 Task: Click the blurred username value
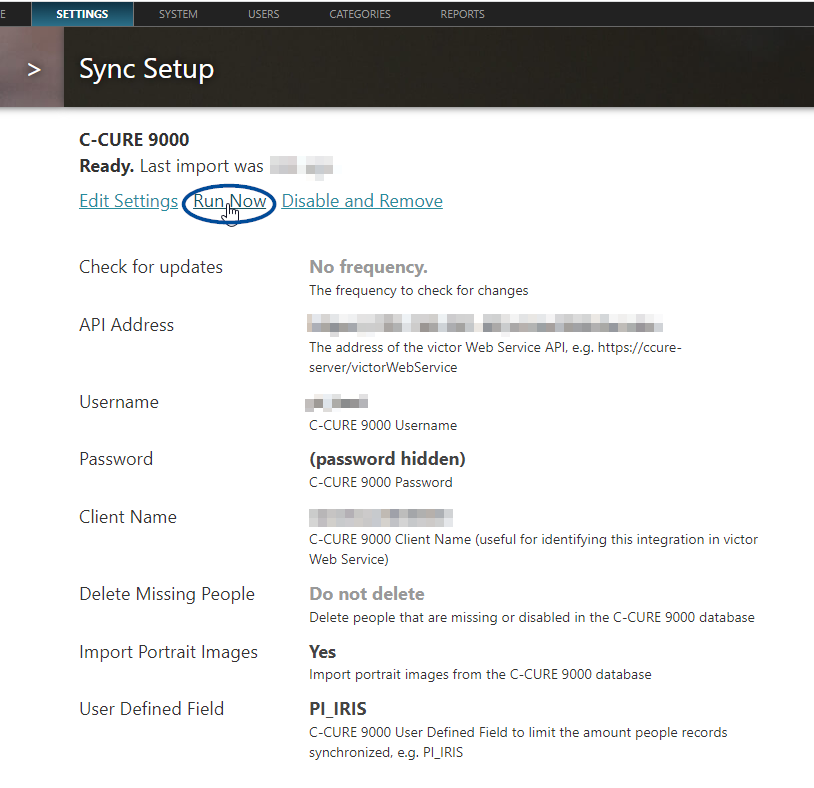tap(337, 402)
